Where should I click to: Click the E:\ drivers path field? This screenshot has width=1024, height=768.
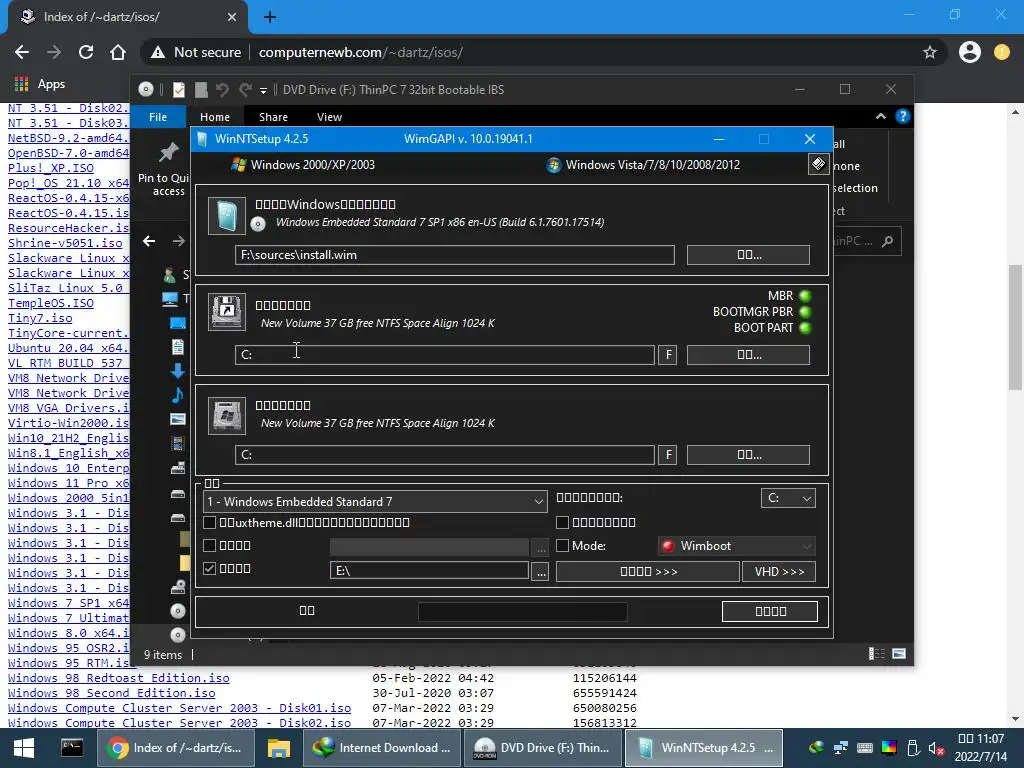[x=429, y=570]
